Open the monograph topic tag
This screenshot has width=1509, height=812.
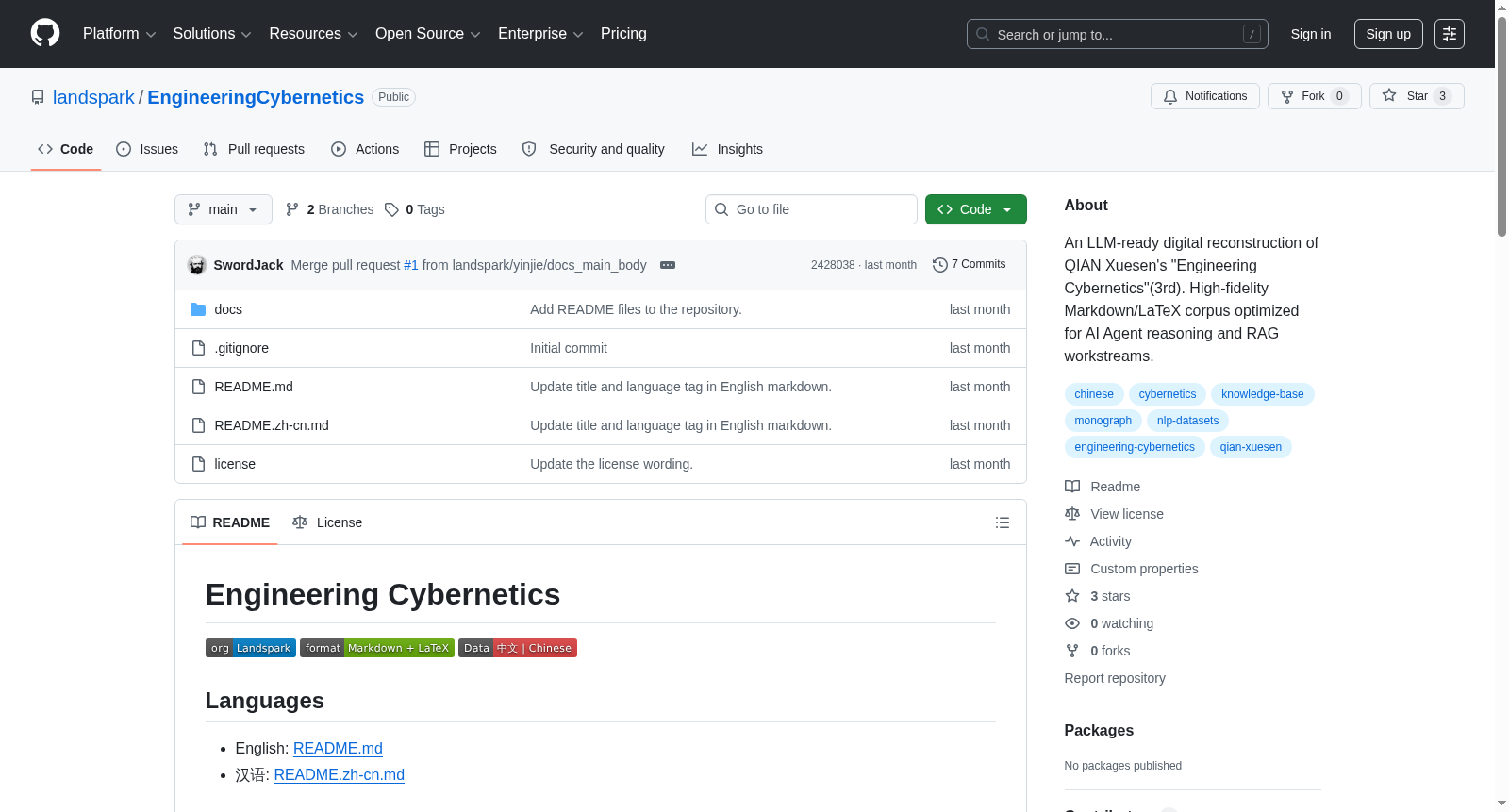(1103, 421)
